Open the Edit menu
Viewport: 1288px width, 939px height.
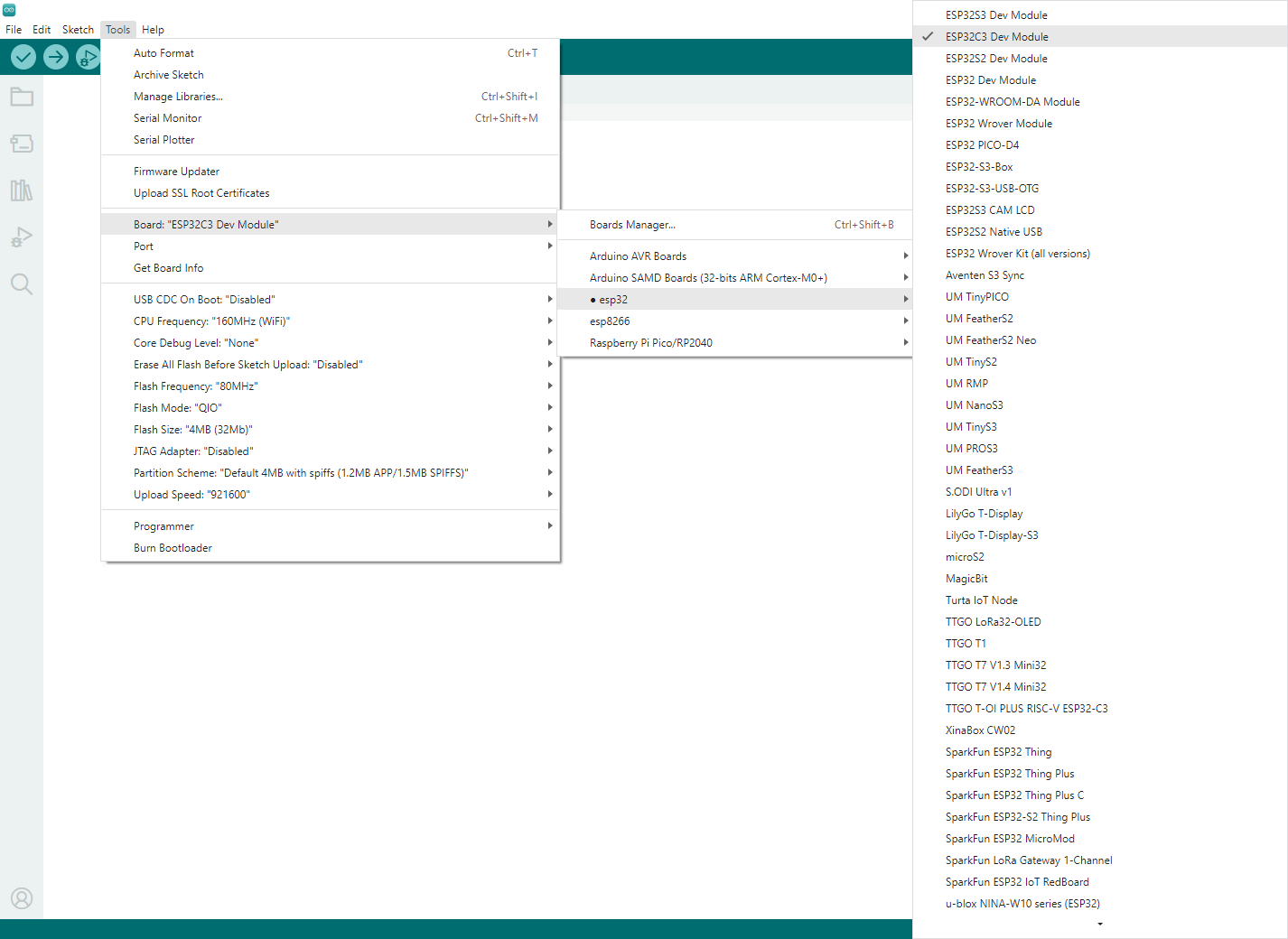(x=42, y=30)
